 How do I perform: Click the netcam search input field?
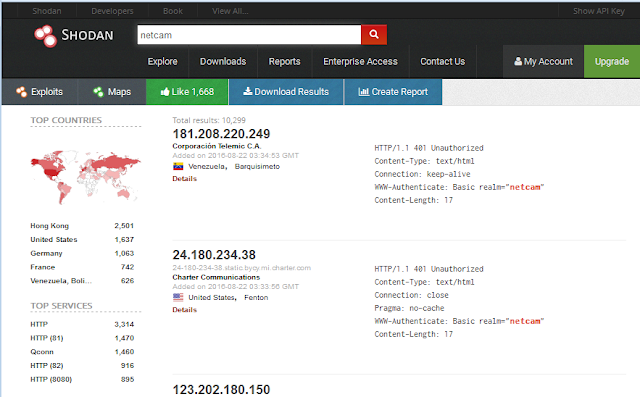tap(249, 35)
